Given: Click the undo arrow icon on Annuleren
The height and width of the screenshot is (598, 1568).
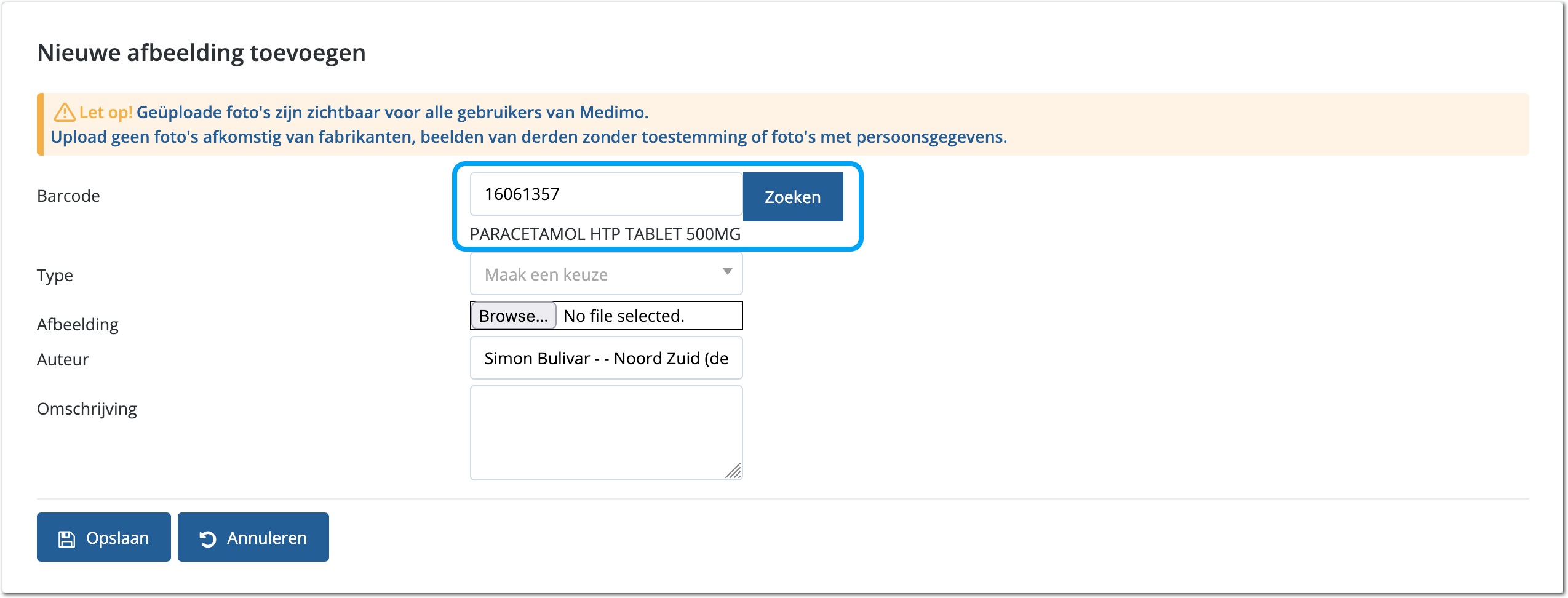Looking at the screenshot, I should click(208, 539).
